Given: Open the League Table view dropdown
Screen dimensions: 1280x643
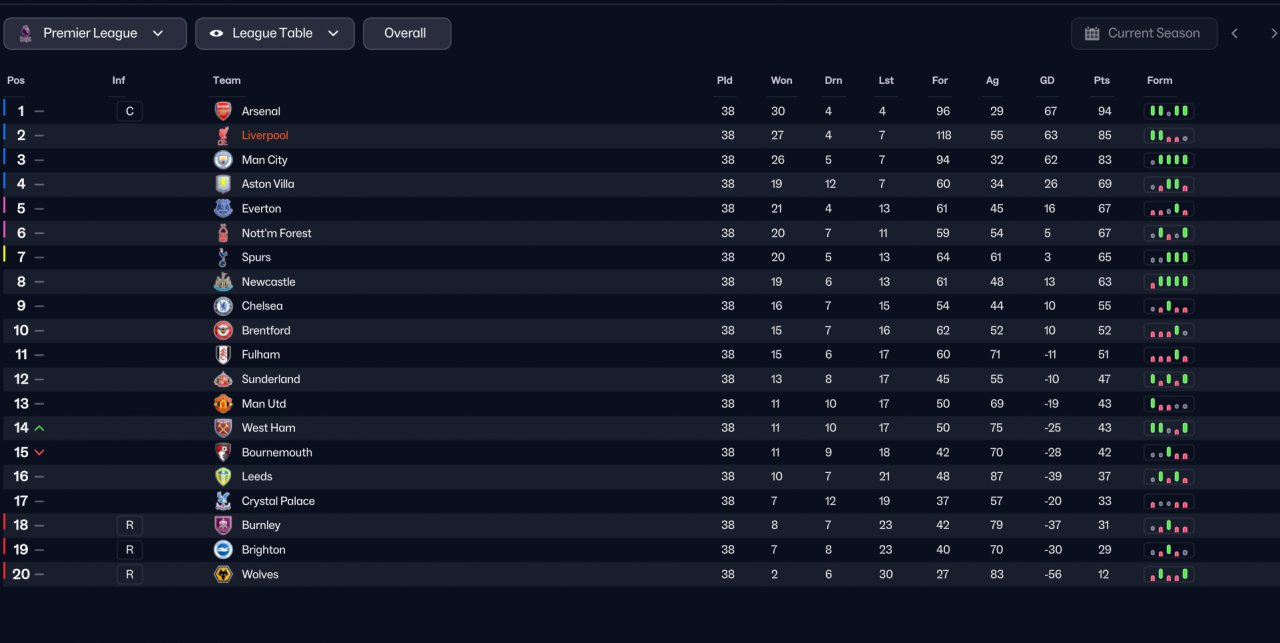Looking at the screenshot, I should (275, 33).
